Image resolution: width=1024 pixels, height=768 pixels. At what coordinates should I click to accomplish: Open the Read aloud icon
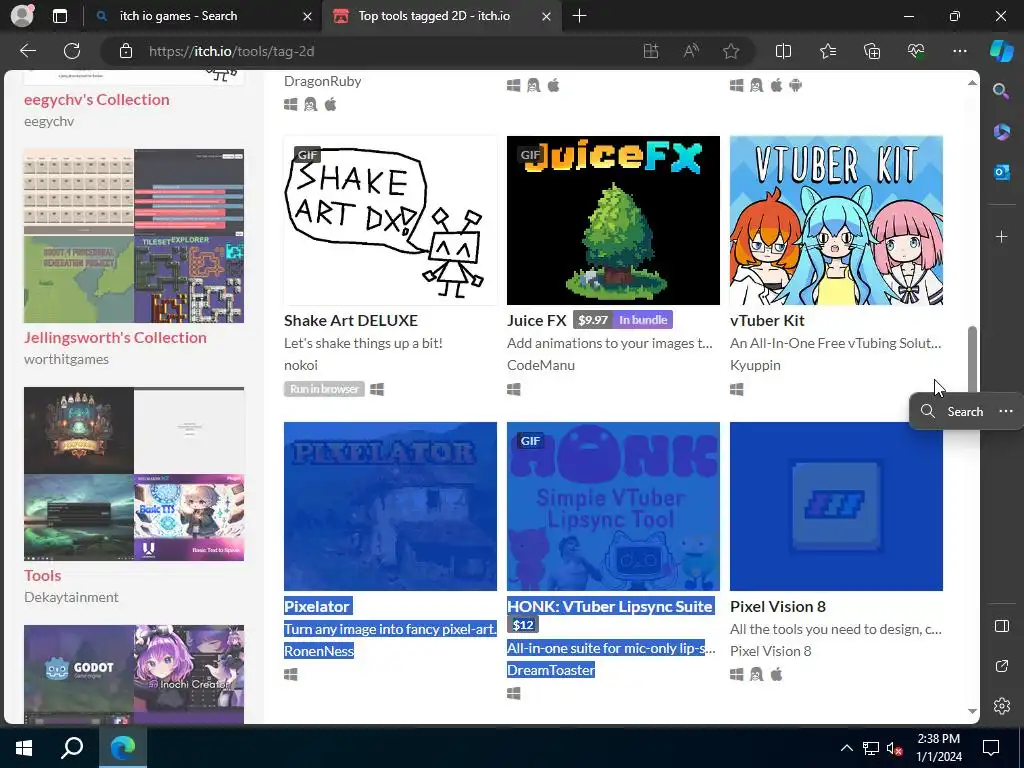click(x=691, y=51)
